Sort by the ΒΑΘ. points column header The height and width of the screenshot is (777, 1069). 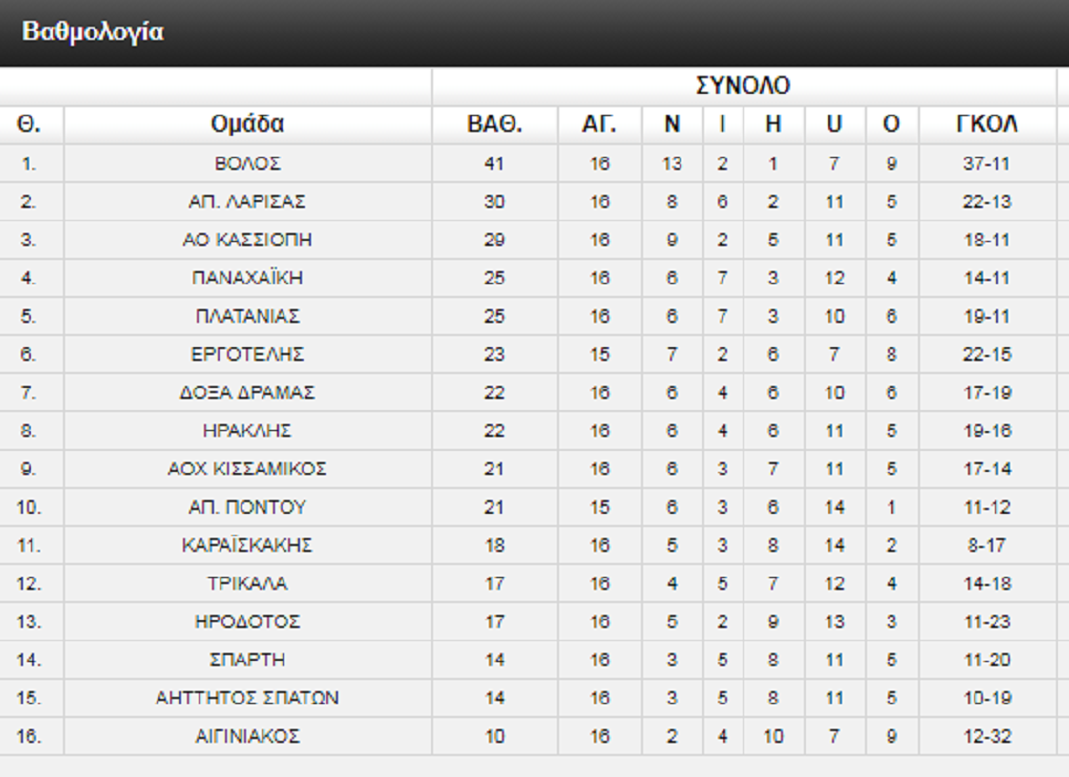495,125
